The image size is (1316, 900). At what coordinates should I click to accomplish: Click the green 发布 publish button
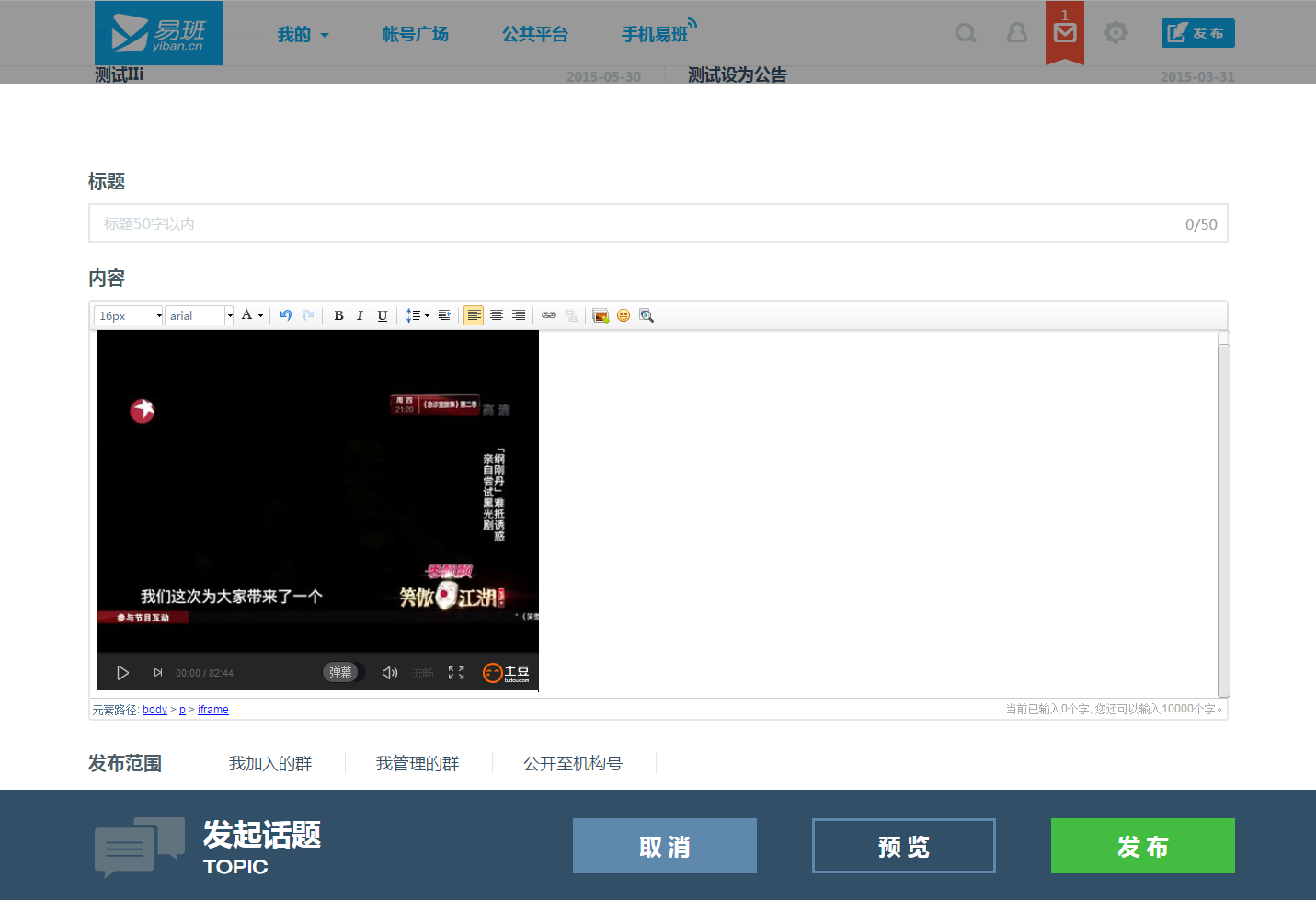coord(1143,846)
